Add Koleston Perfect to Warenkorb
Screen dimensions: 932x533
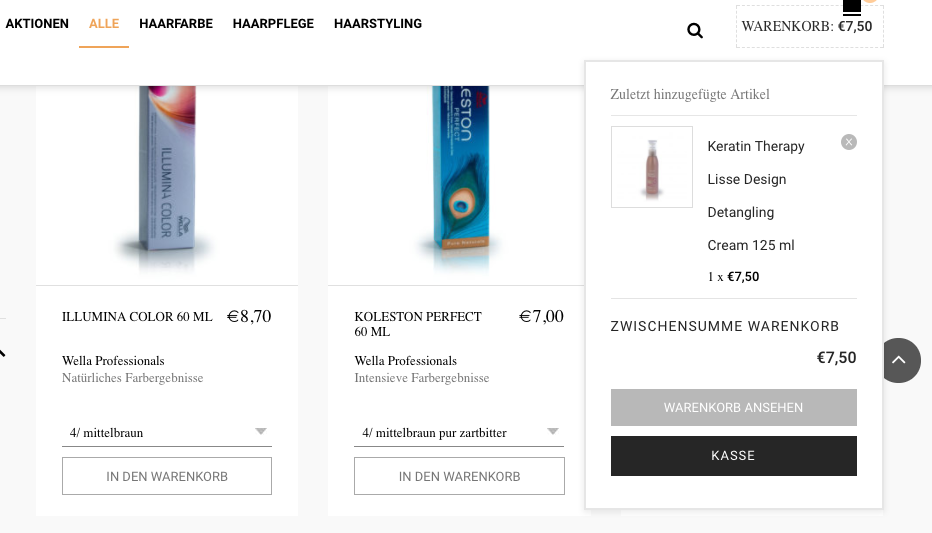[x=459, y=477]
